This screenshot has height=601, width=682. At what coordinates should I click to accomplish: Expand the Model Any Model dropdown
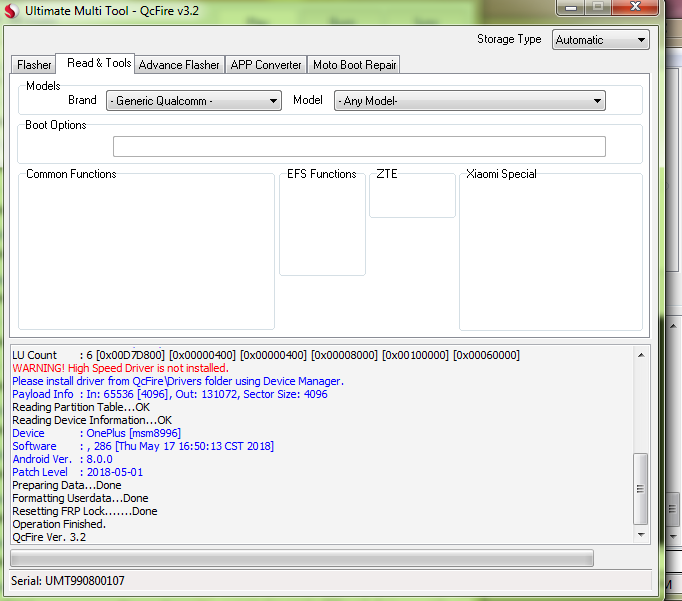click(x=470, y=101)
